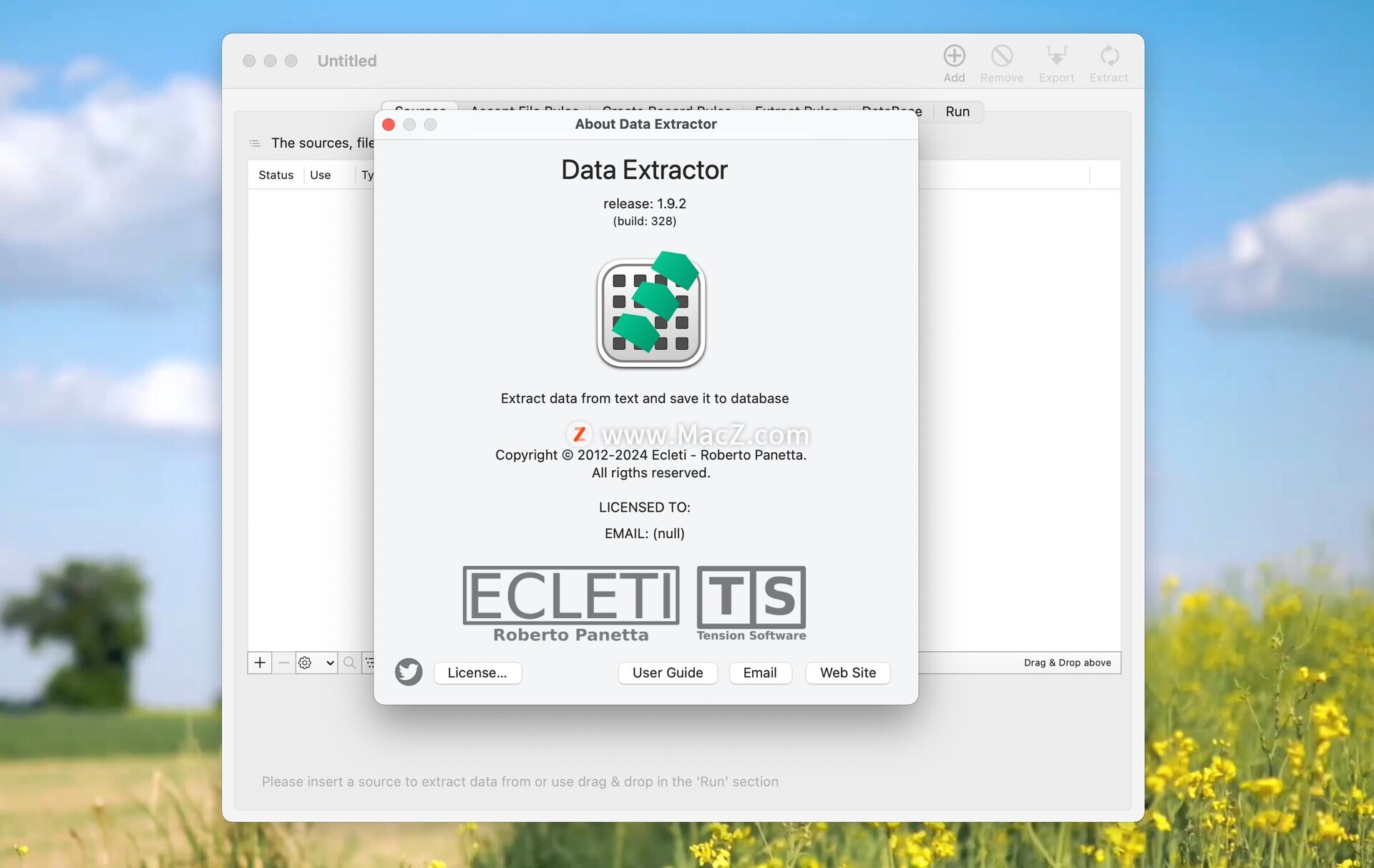1374x868 pixels.
Task: Open the Twitter bird icon link
Action: pos(409,672)
